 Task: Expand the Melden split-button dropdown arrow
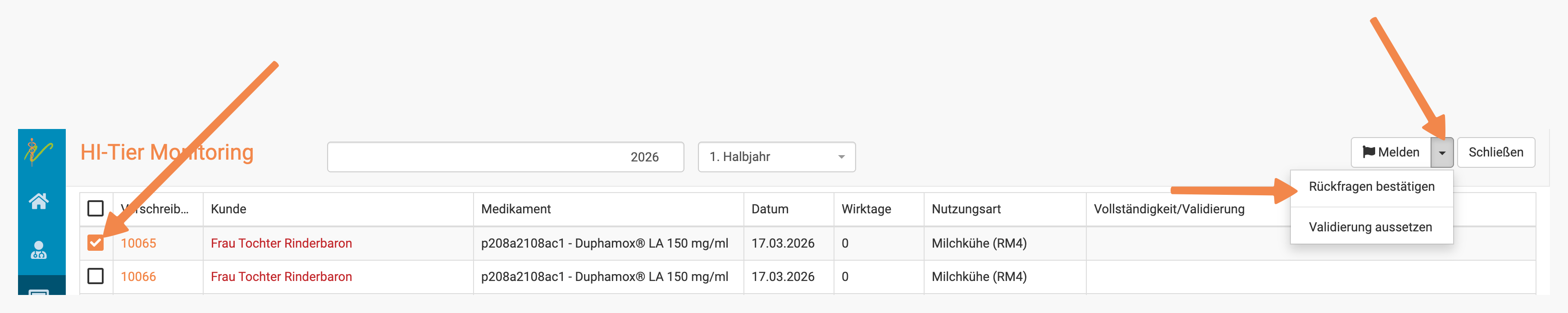pyautogui.click(x=1442, y=152)
